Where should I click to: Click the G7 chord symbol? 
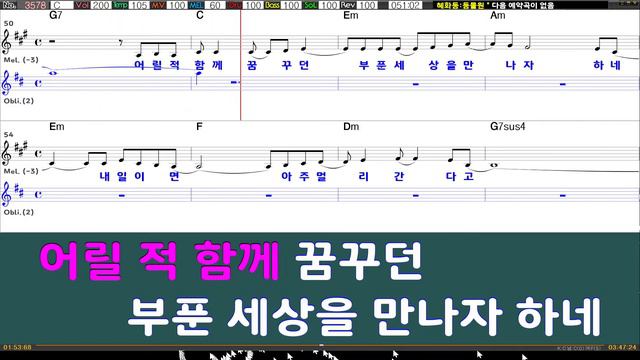56,16
